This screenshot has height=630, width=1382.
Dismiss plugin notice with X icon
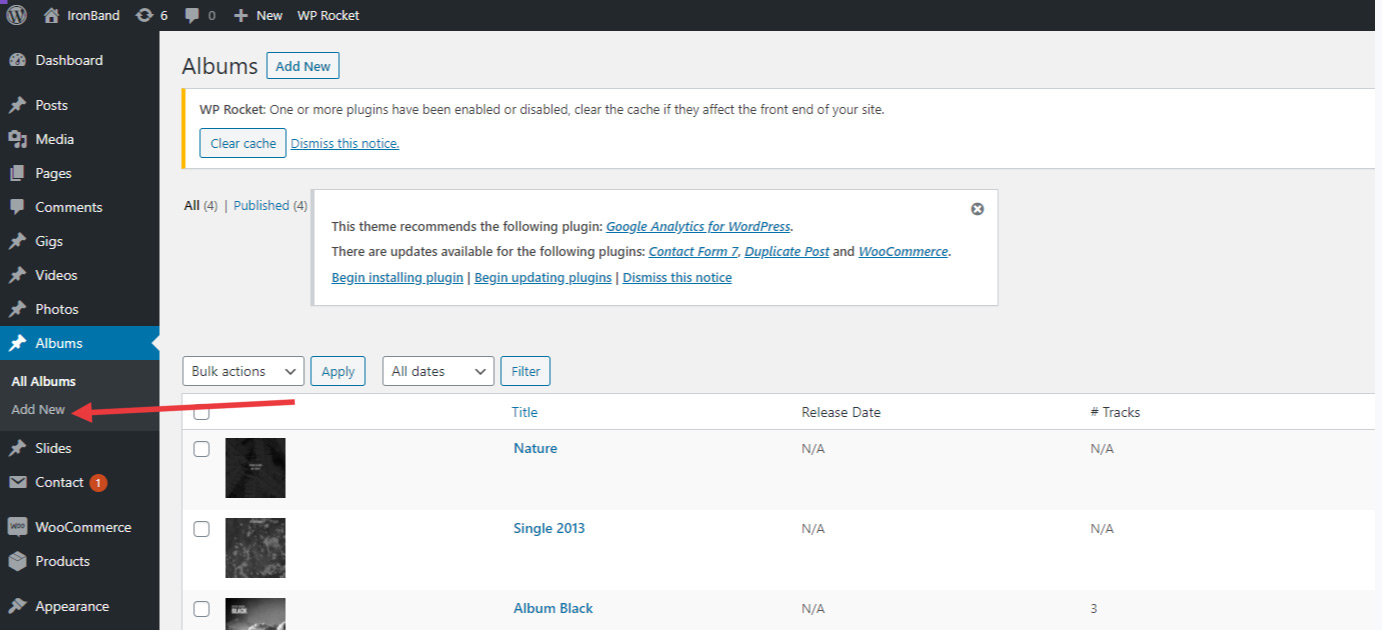point(977,209)
